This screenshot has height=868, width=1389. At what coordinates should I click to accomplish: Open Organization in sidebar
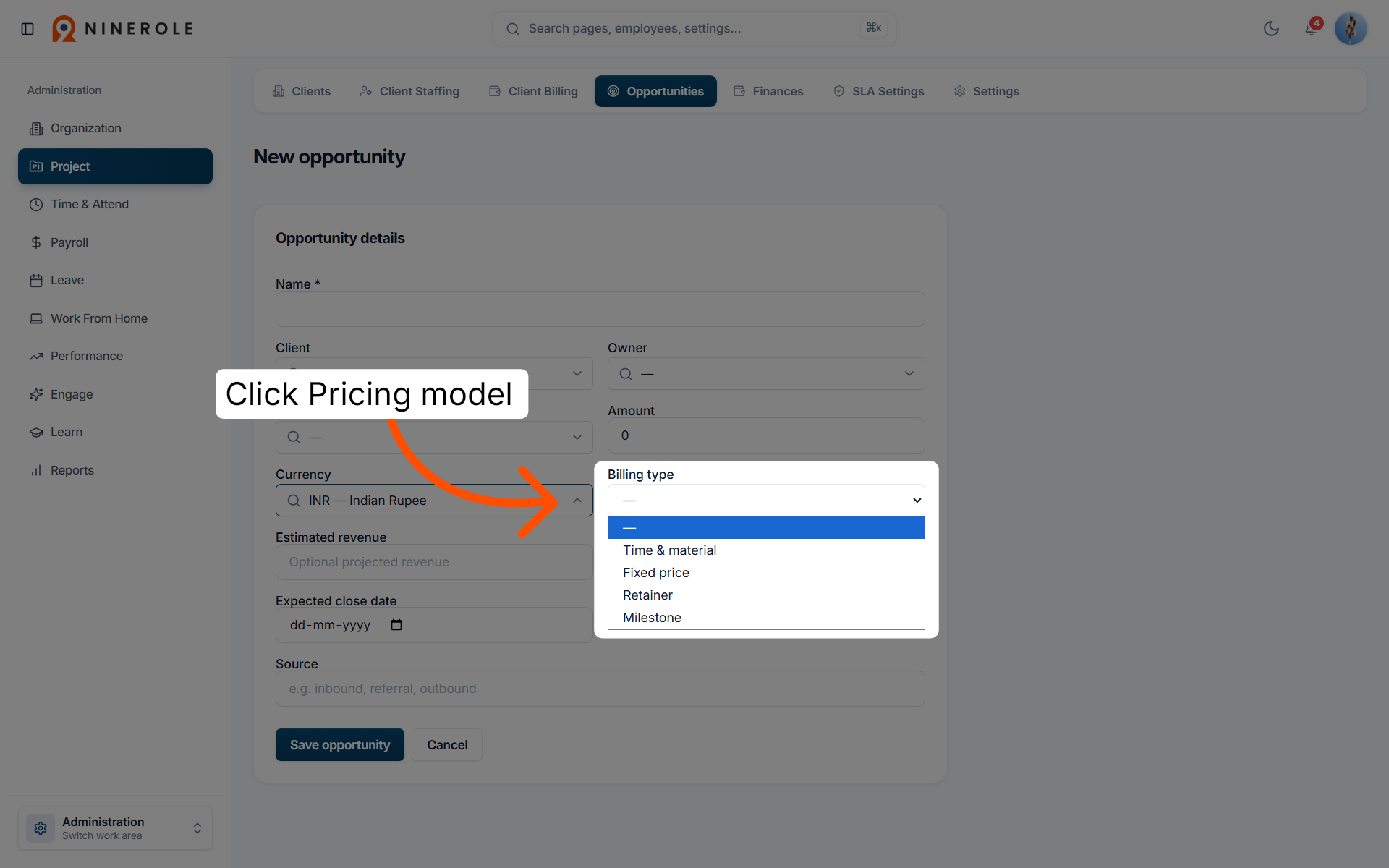(x=115, y=128)
